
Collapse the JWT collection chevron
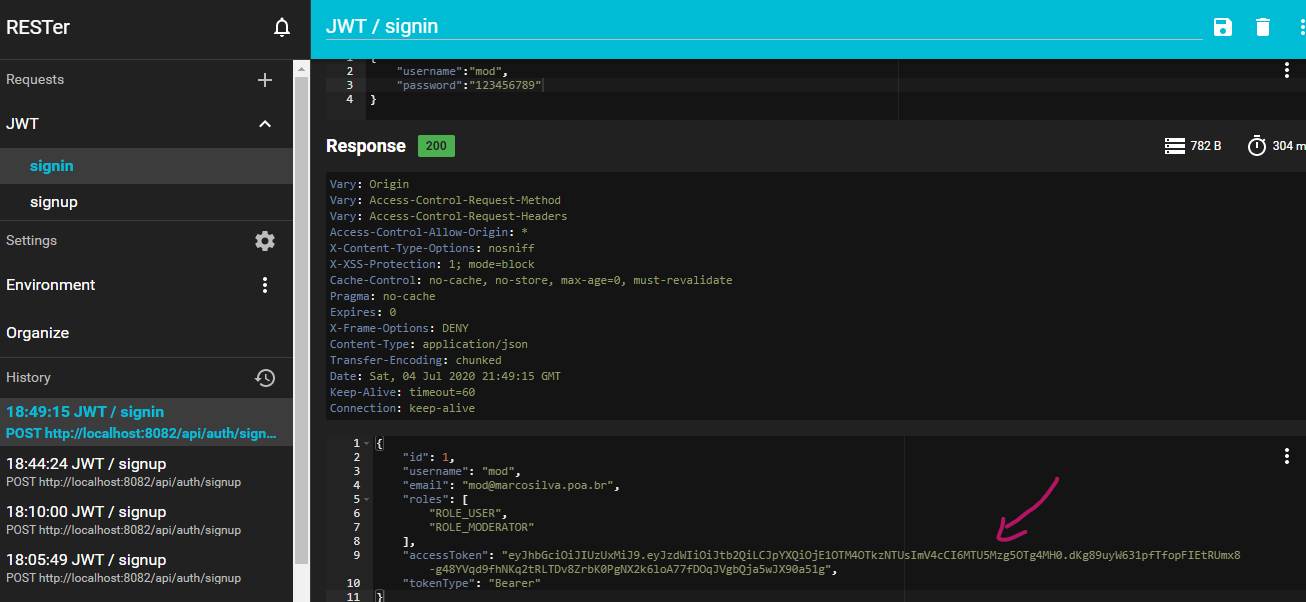(x=264, y=123)
